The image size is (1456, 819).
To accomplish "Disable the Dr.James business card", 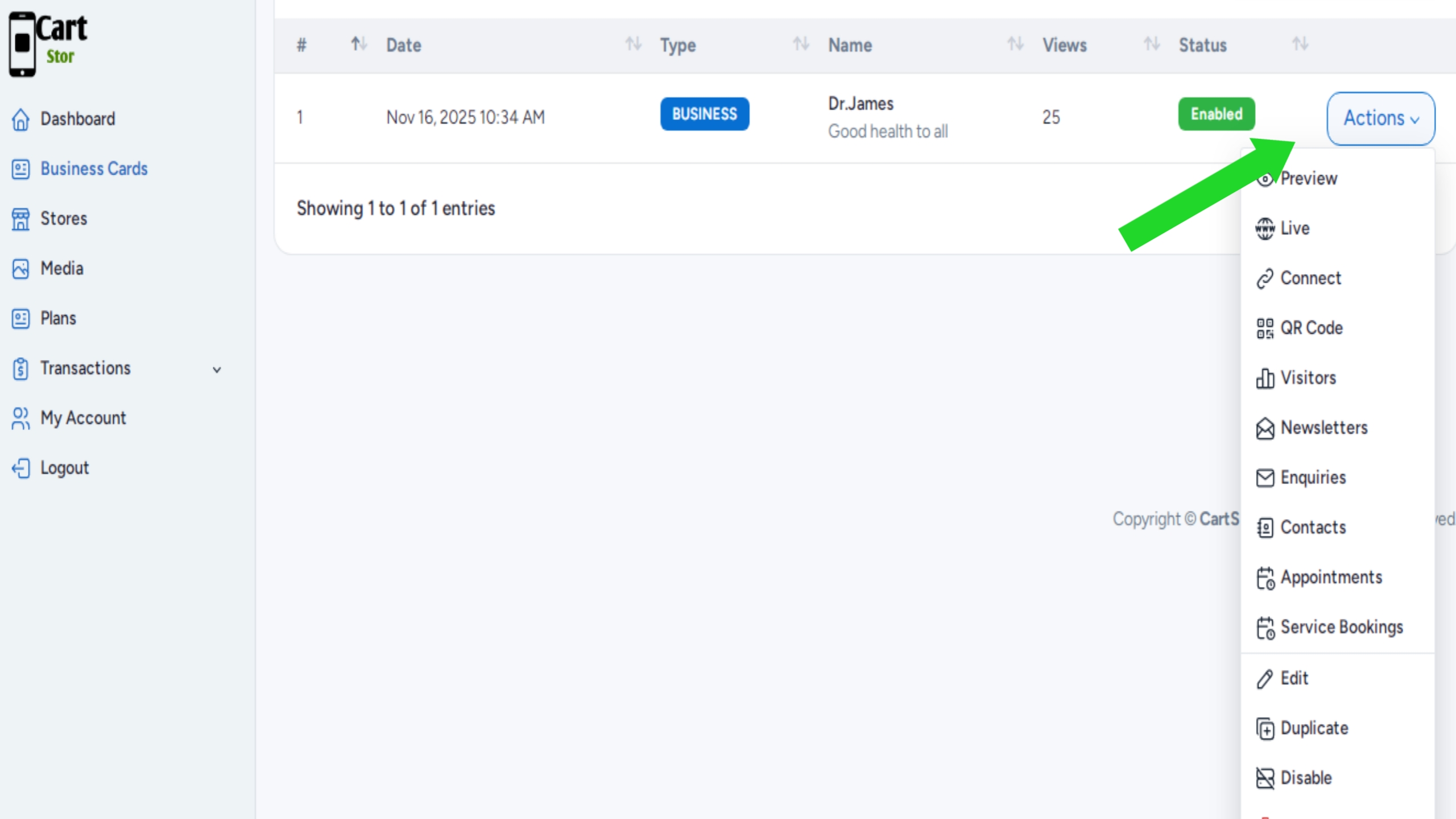I will point(1305,777).
